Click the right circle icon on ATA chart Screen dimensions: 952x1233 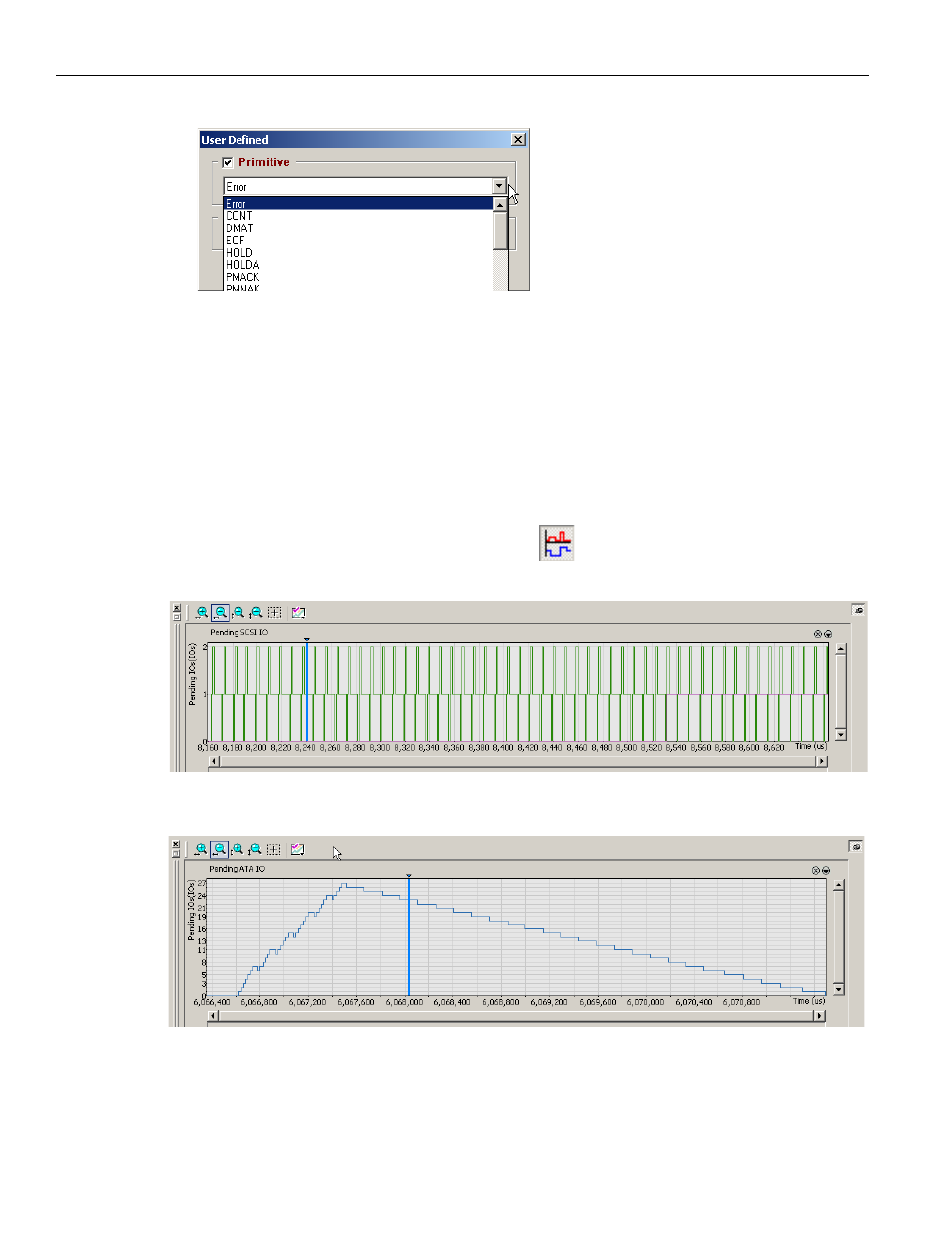(x=825, y=871)
